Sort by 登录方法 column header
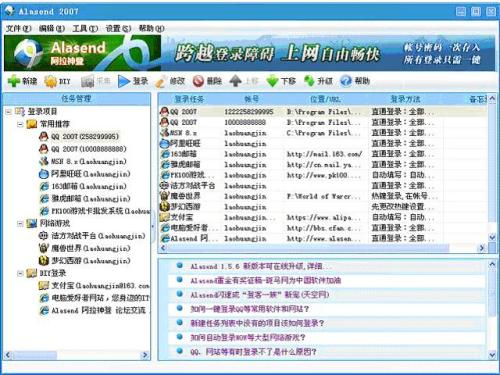The width and height of the screenshot is (500, 375). tap(405, 99)
